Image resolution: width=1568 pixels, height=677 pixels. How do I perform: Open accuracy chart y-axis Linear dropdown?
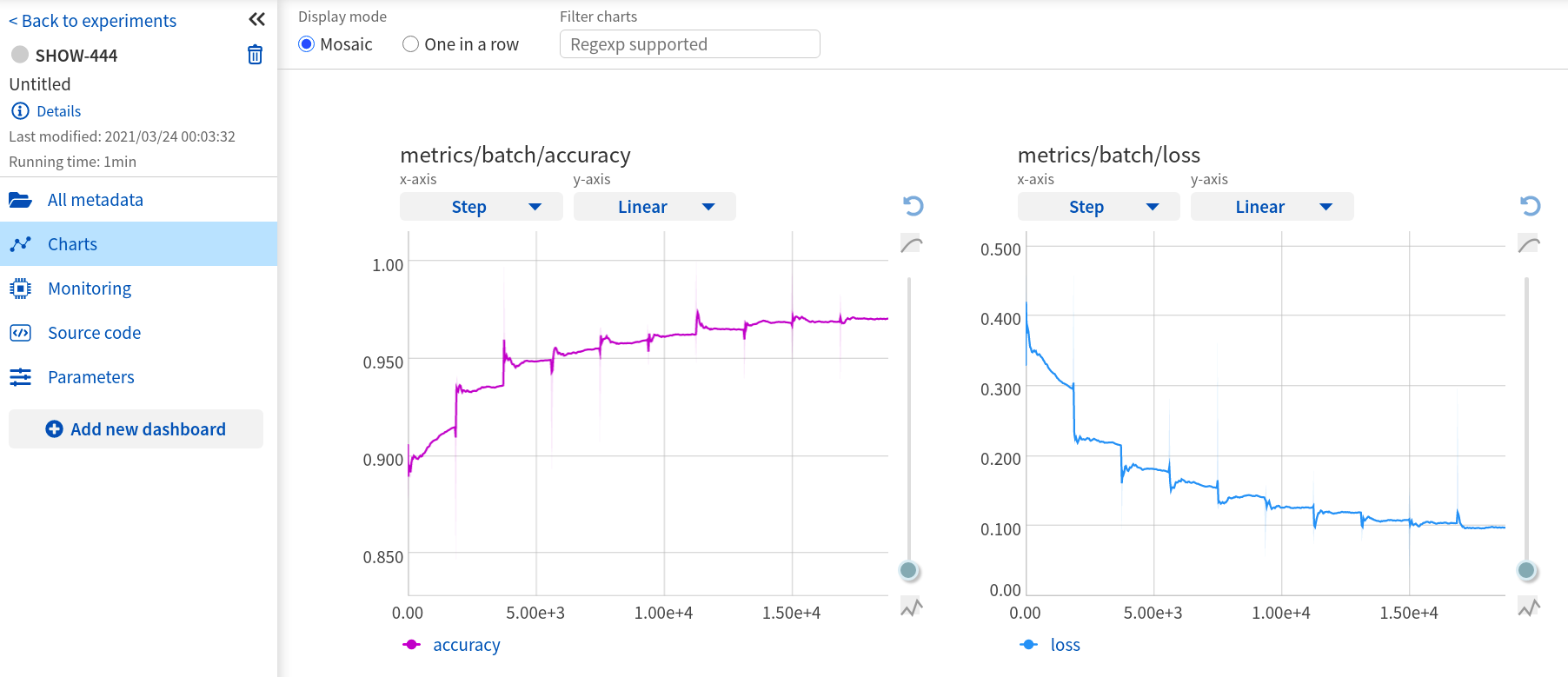pyautogui.click(x=654, y=207)
